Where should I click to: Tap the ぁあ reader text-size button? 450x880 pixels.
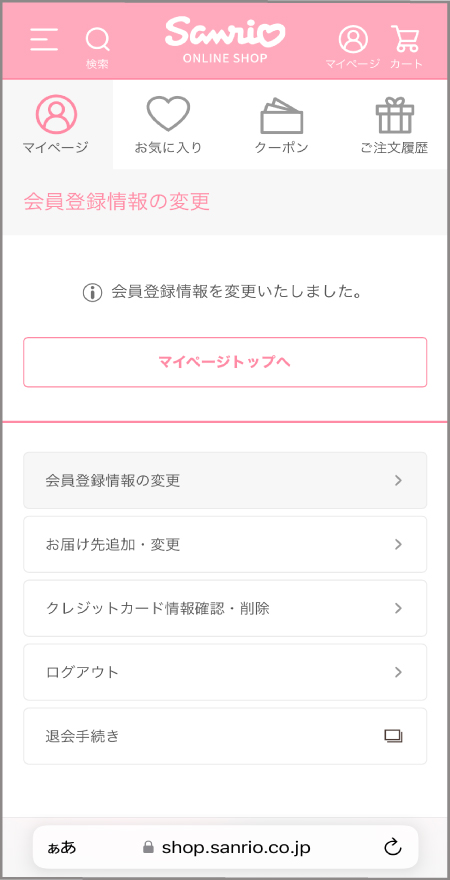(x=62, y=847)
